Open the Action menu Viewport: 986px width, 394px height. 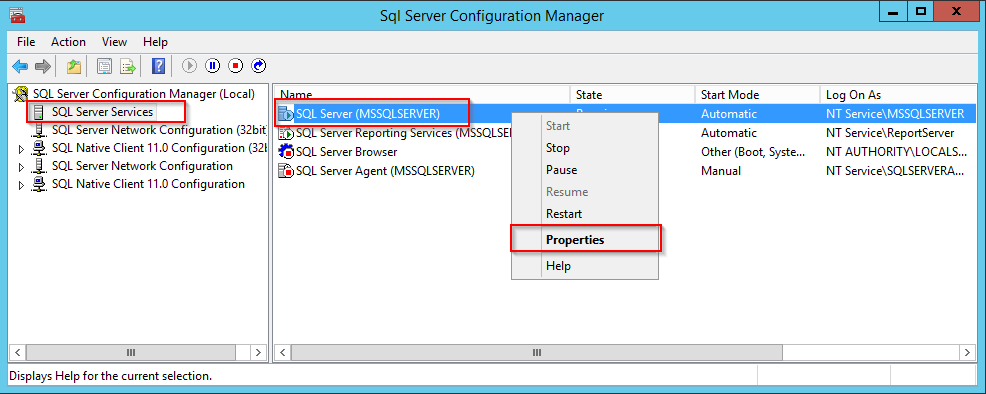click(69, 42)
